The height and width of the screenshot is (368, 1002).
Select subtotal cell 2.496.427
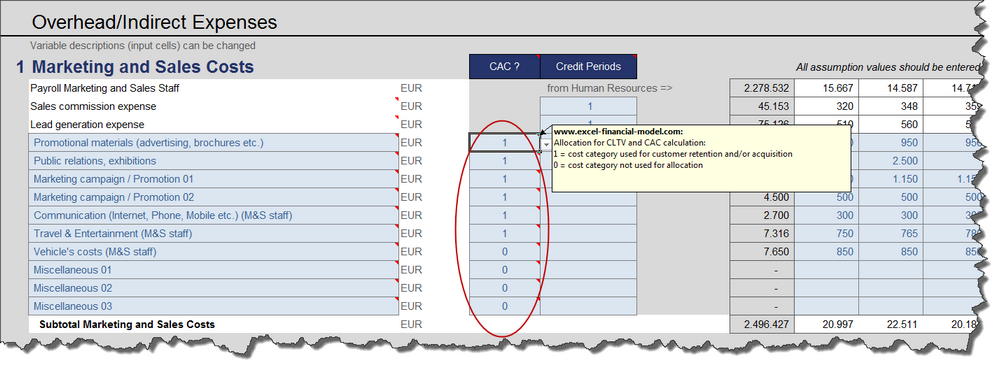point(762,325)
